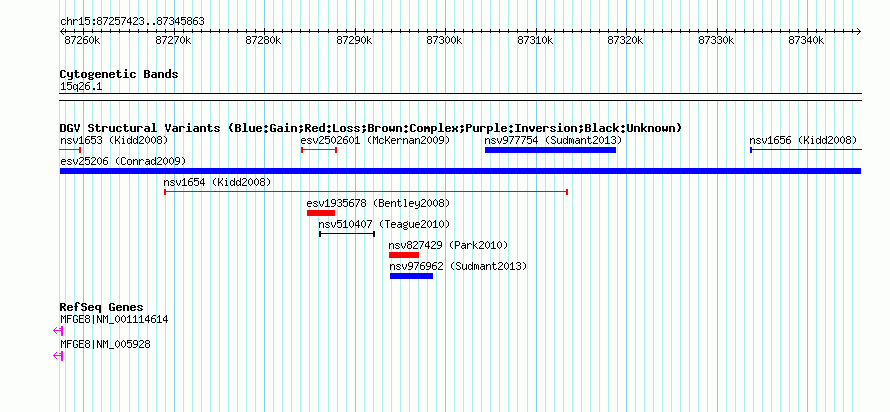Click the ruler's right end arrowhead

click(x=859, y=31)
